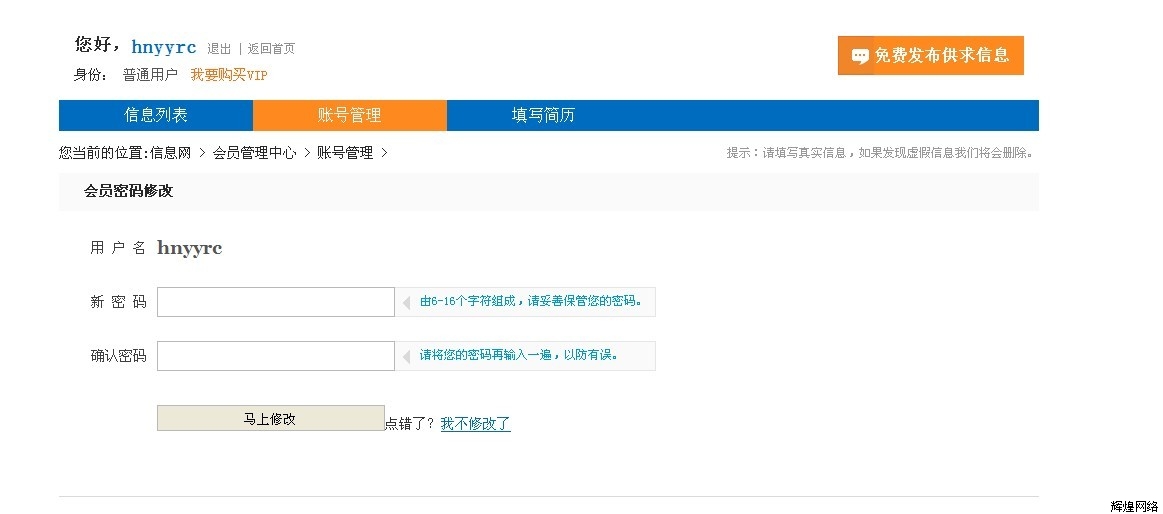This screenshot has height=514, width=1163.
Task: Open the 我要购买VIP link
Action: (x=228, y=75)
